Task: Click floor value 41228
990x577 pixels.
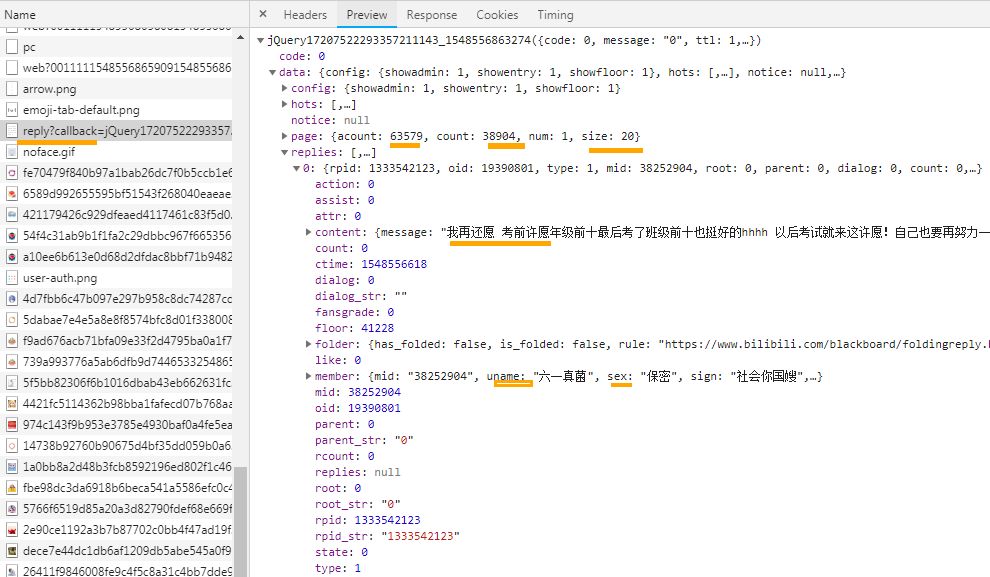Action: [x=377, y=328]
